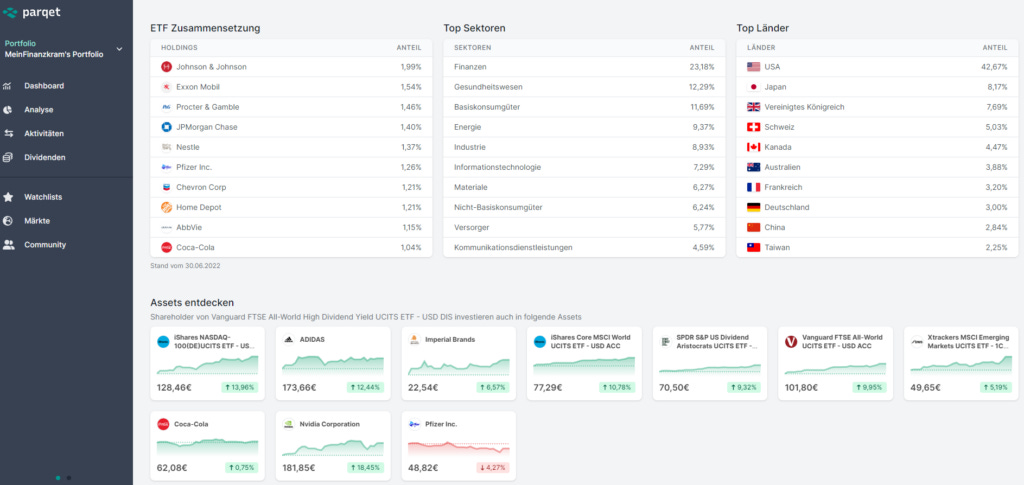Click the Dashboard sidebar icon
Viewport: 1024px width, 485px height.
point(8,86)
